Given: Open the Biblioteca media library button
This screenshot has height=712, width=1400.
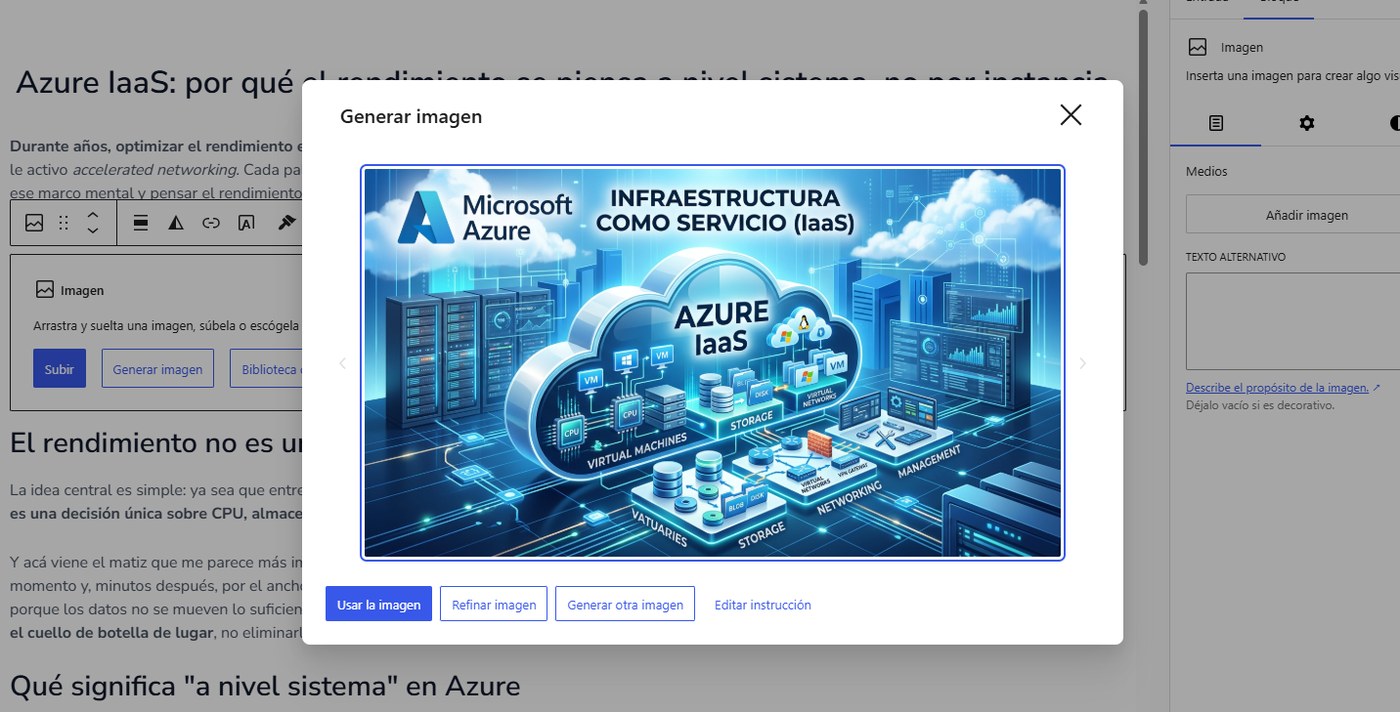Looking at the screenshot, I should pos(267,368).
